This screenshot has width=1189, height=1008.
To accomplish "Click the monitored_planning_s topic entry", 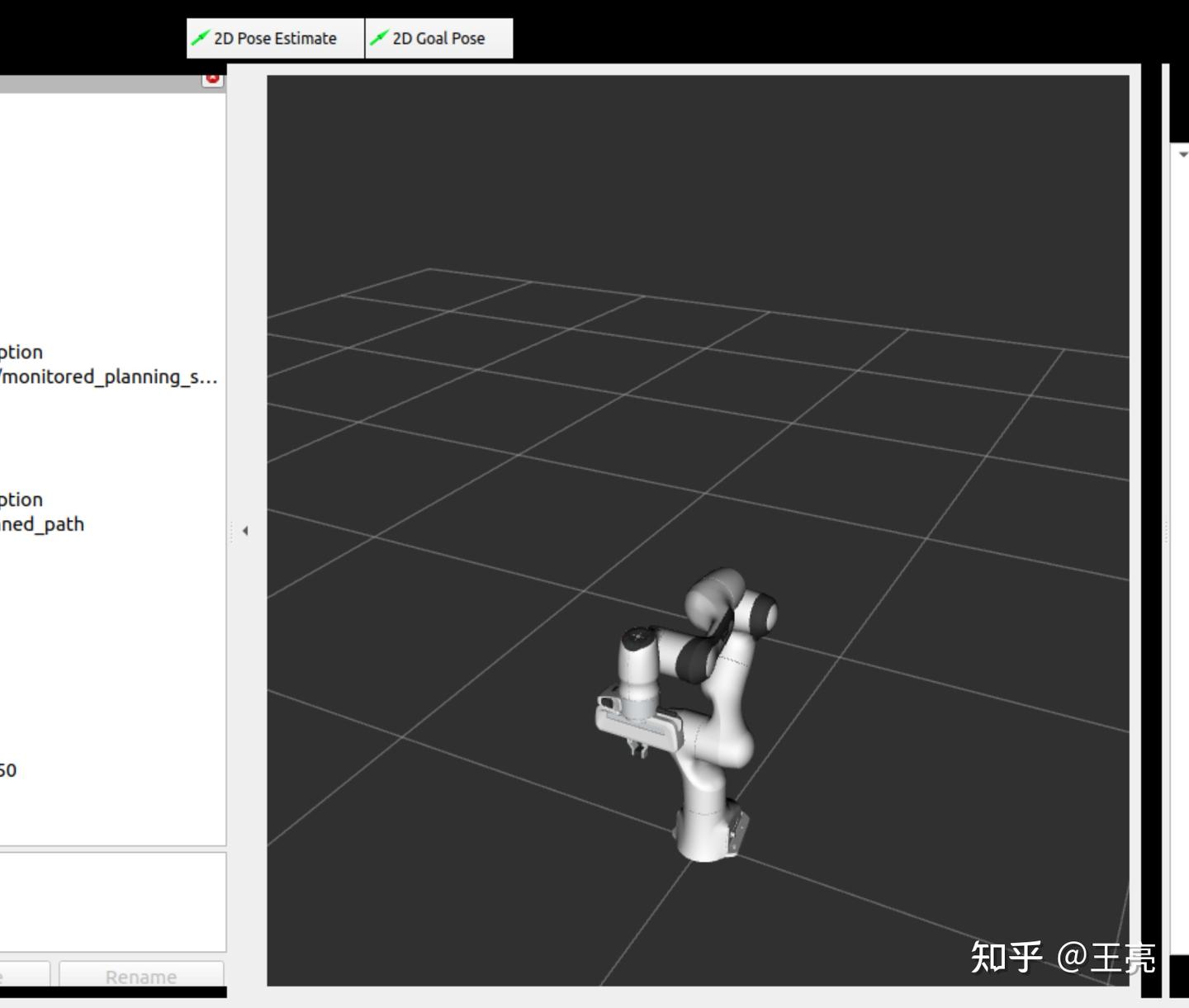I will click(107, 376).
